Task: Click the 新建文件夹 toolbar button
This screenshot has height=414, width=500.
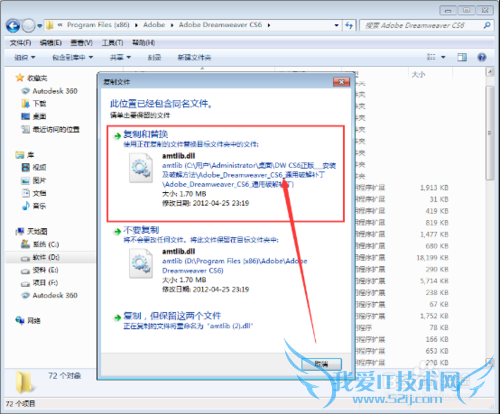Action: coord(194,57)
